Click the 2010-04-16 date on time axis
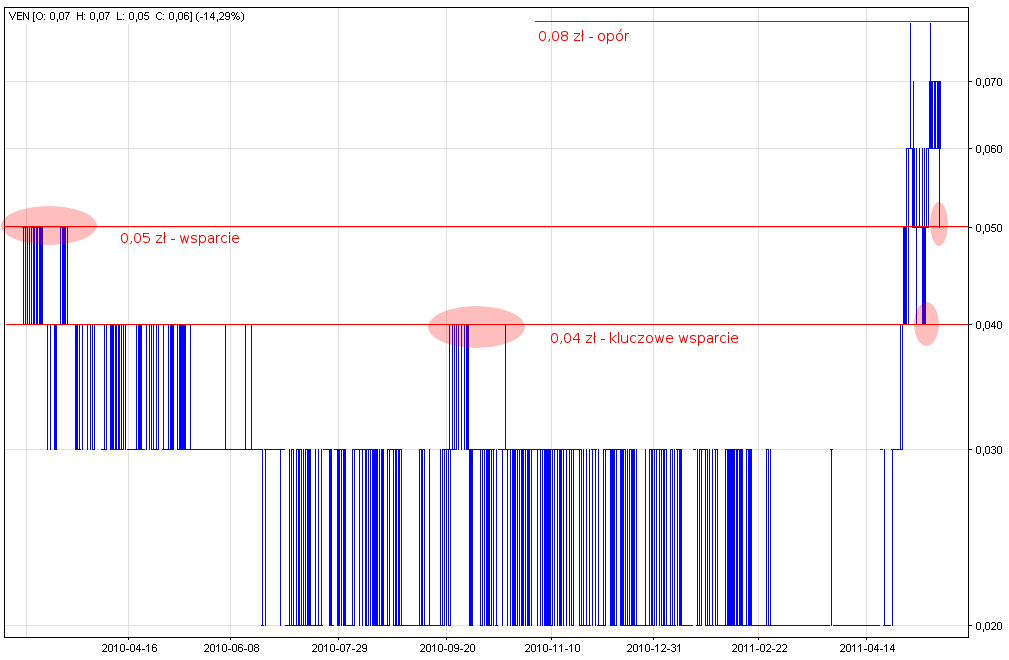1009x660 pixels. coord(128,648)
